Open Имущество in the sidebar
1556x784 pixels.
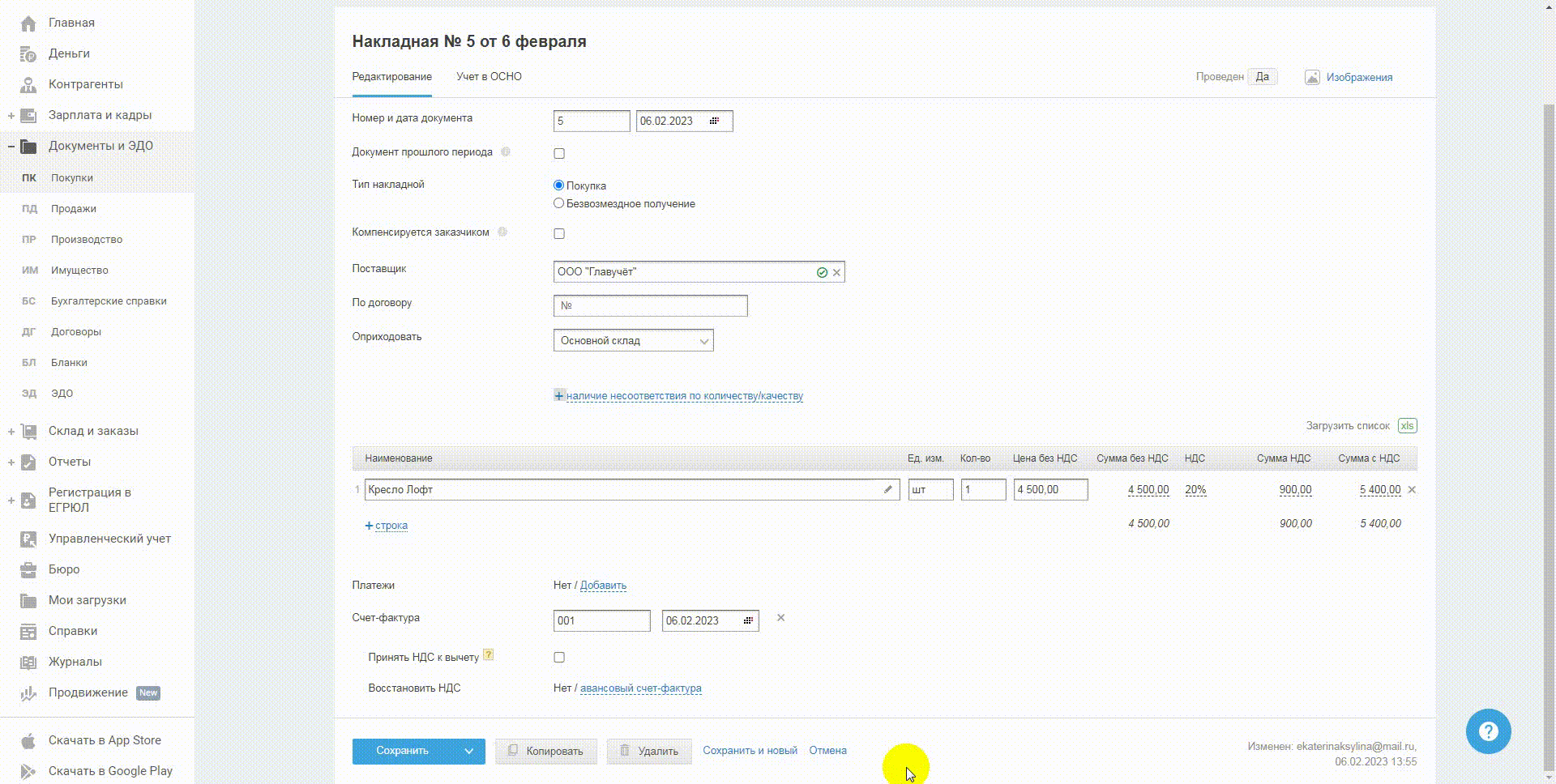click(x=79, y=271)
